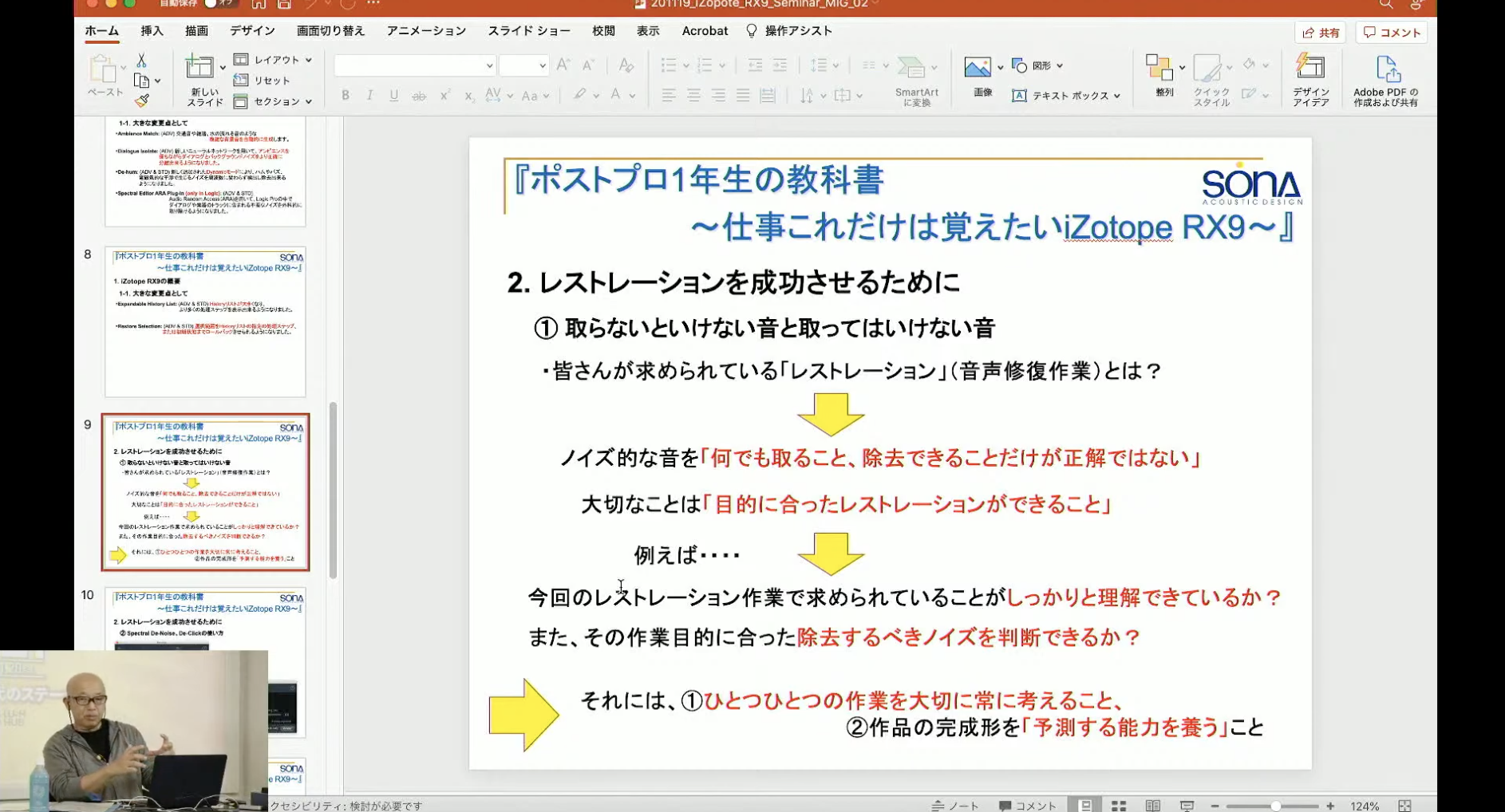This screenshot has width=1505, height=812.
Task: Center align text in paragraph group
Action: (693, 96)
